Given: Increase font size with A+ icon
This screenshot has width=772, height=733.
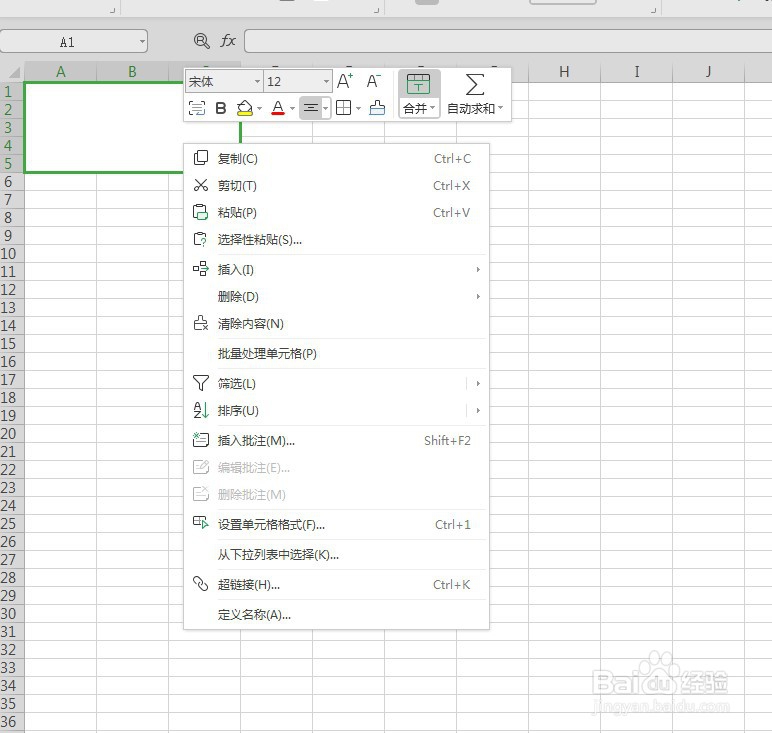Looking at the screenshot, I should point(345,81).
